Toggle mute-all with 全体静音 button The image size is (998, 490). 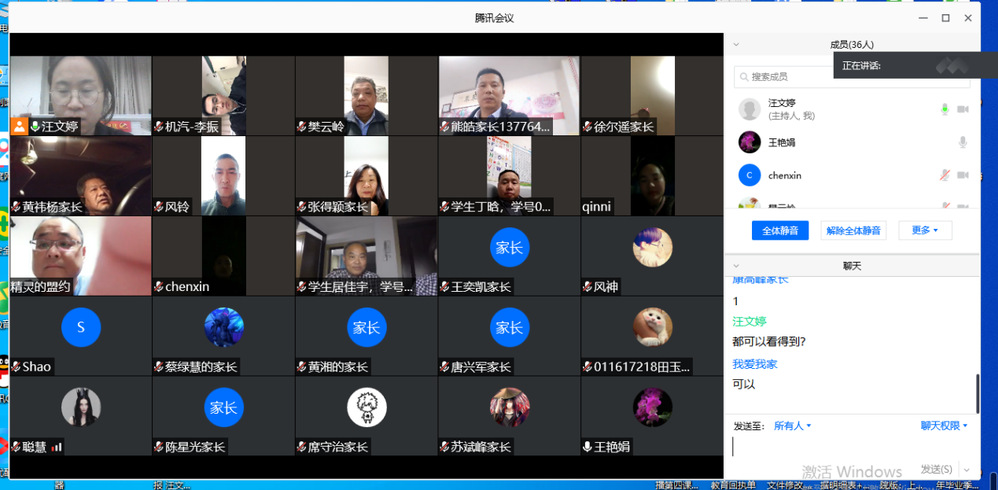[780, 230]
